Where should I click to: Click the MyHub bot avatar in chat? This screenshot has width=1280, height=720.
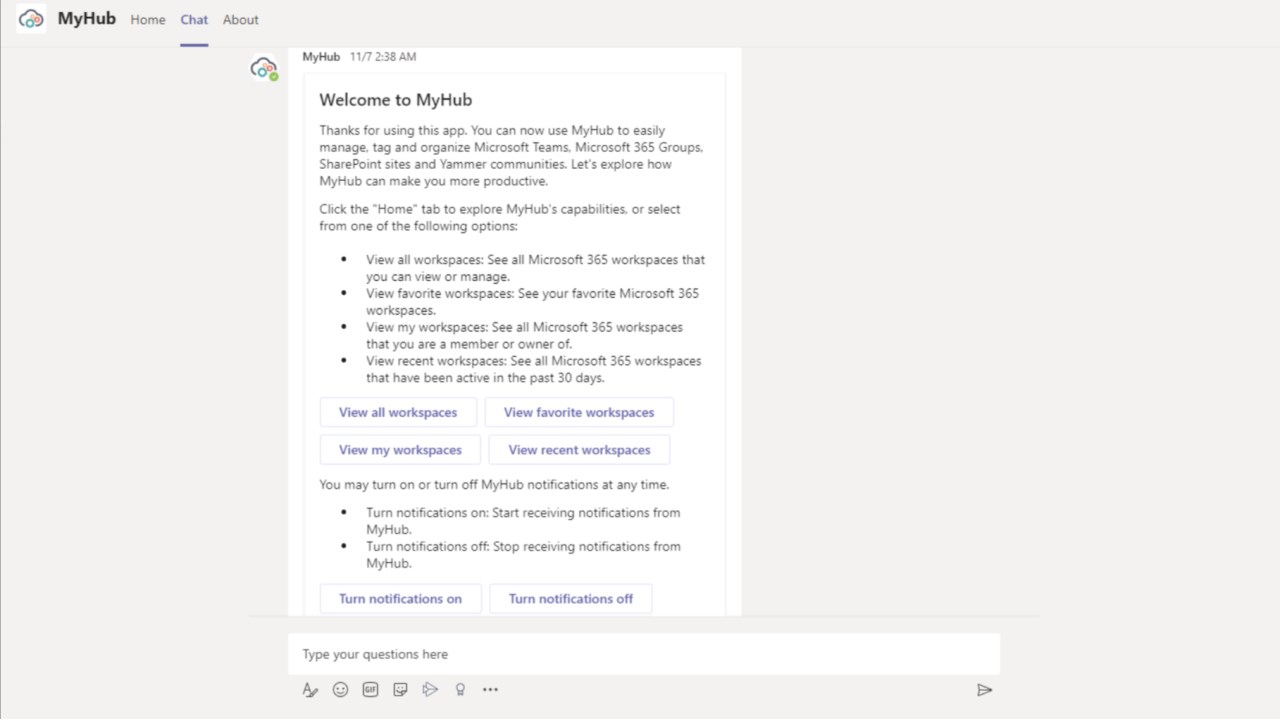click(x=264, y=69)
